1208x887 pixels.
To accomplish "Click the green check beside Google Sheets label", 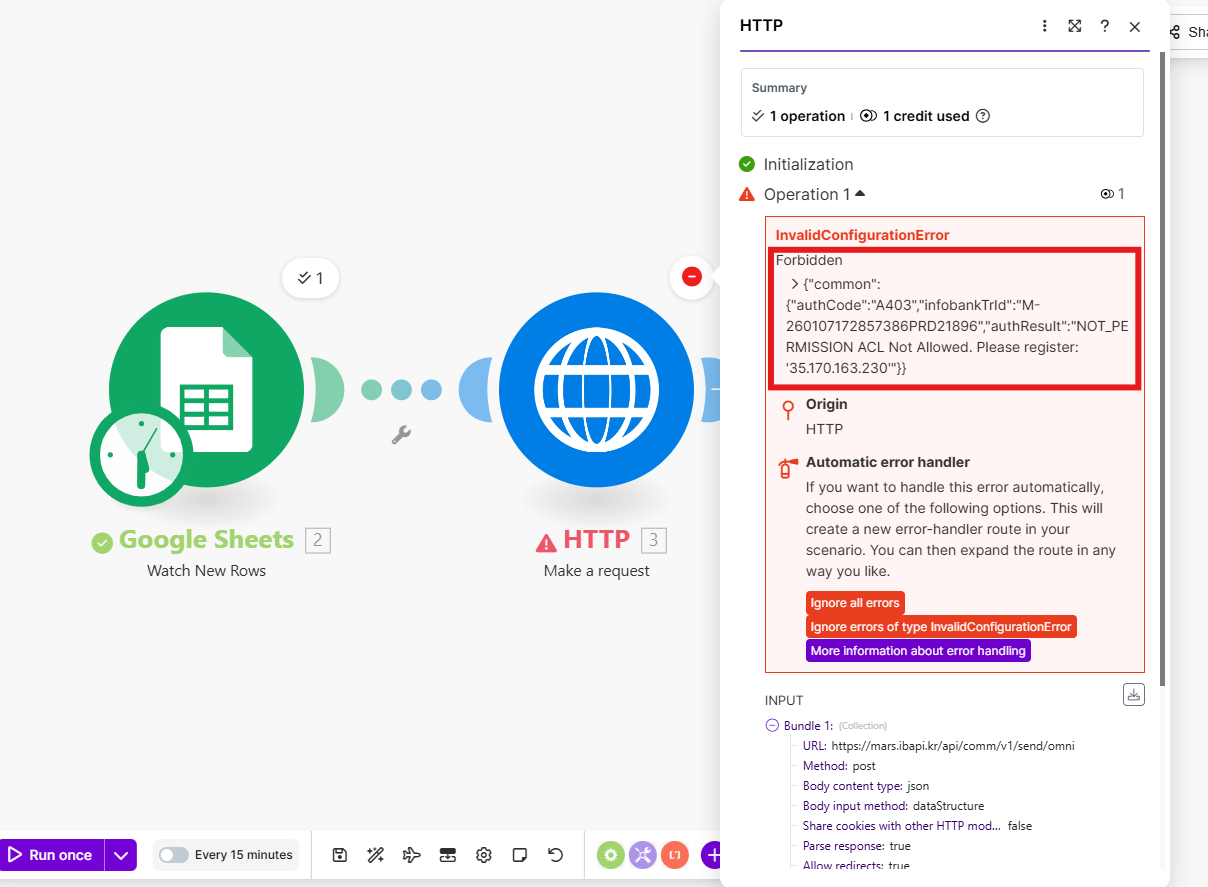I will [102, 543].
